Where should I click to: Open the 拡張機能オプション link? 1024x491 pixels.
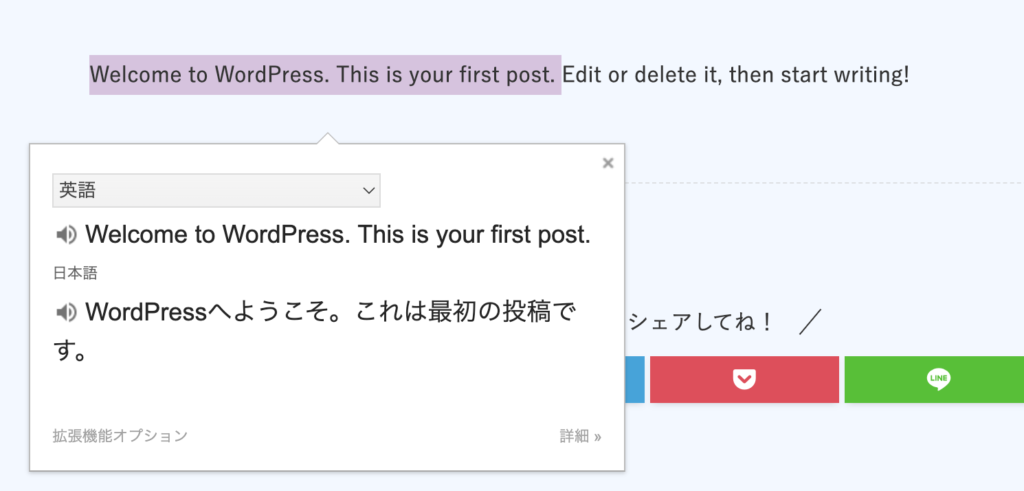point(120,436)
